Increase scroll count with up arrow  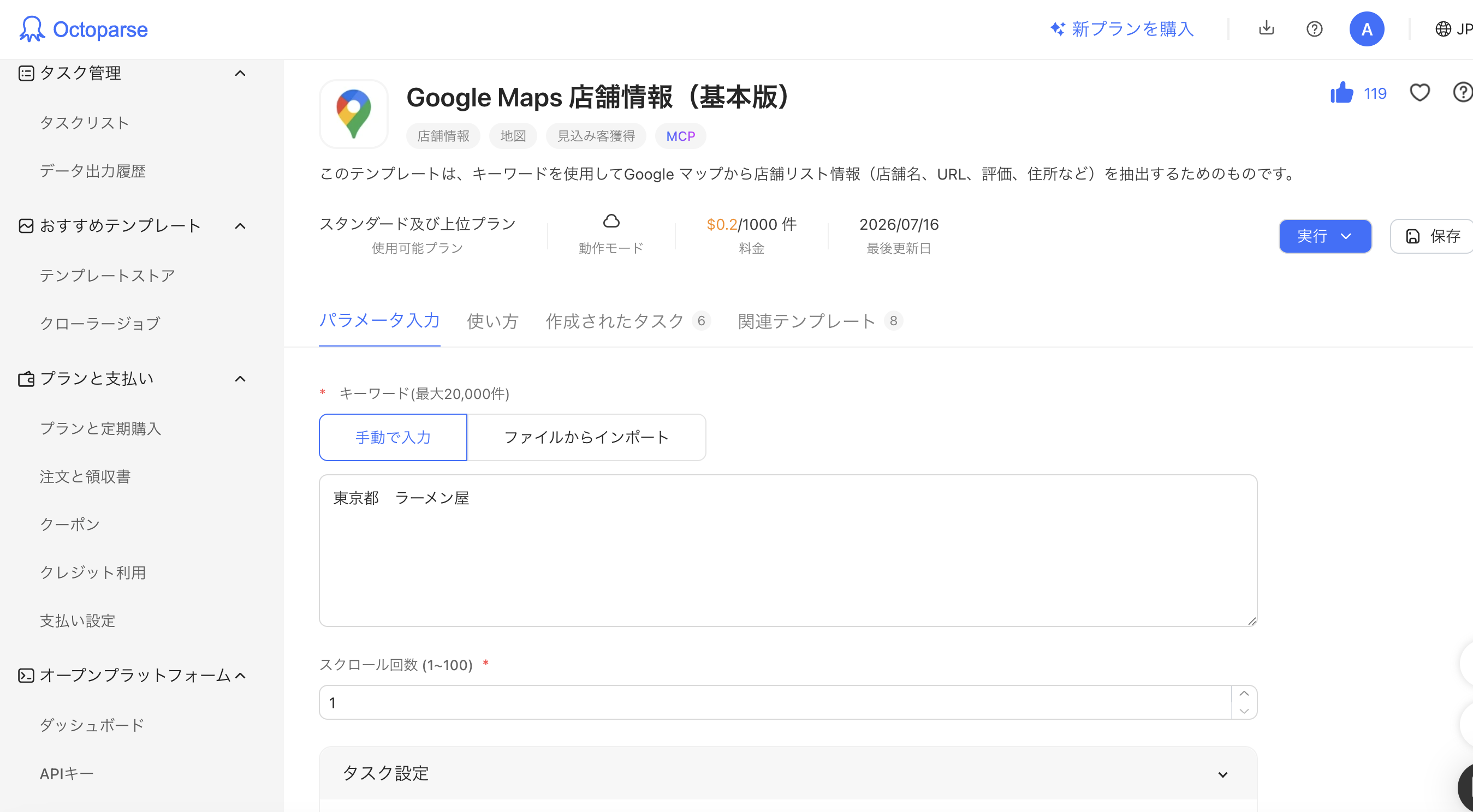(1243, 693)
